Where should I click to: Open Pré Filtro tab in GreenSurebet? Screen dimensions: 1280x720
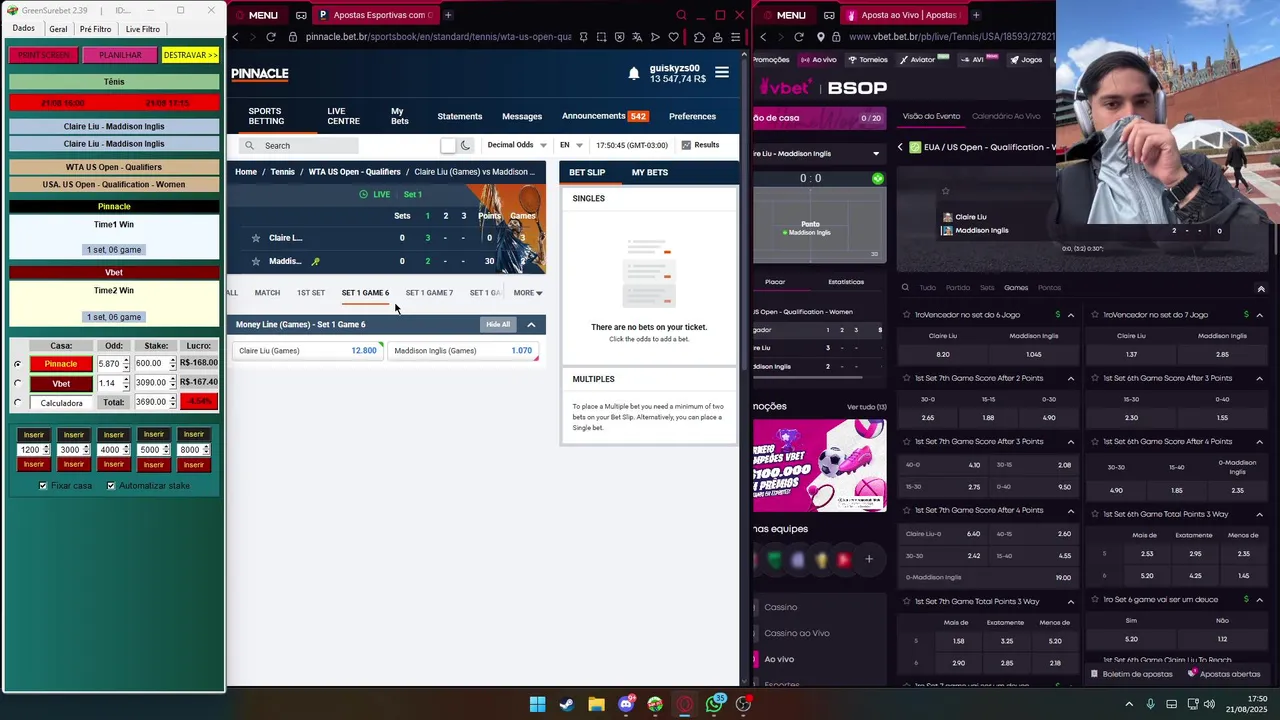pyautogui.click(x=96, y=29)
